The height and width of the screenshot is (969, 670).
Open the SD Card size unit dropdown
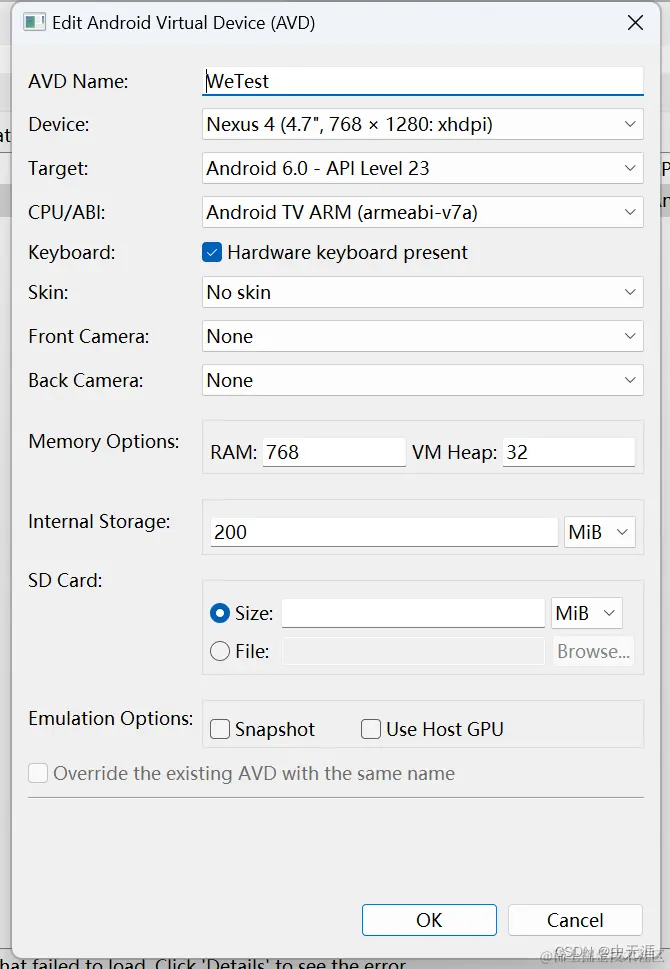(586, 613)
